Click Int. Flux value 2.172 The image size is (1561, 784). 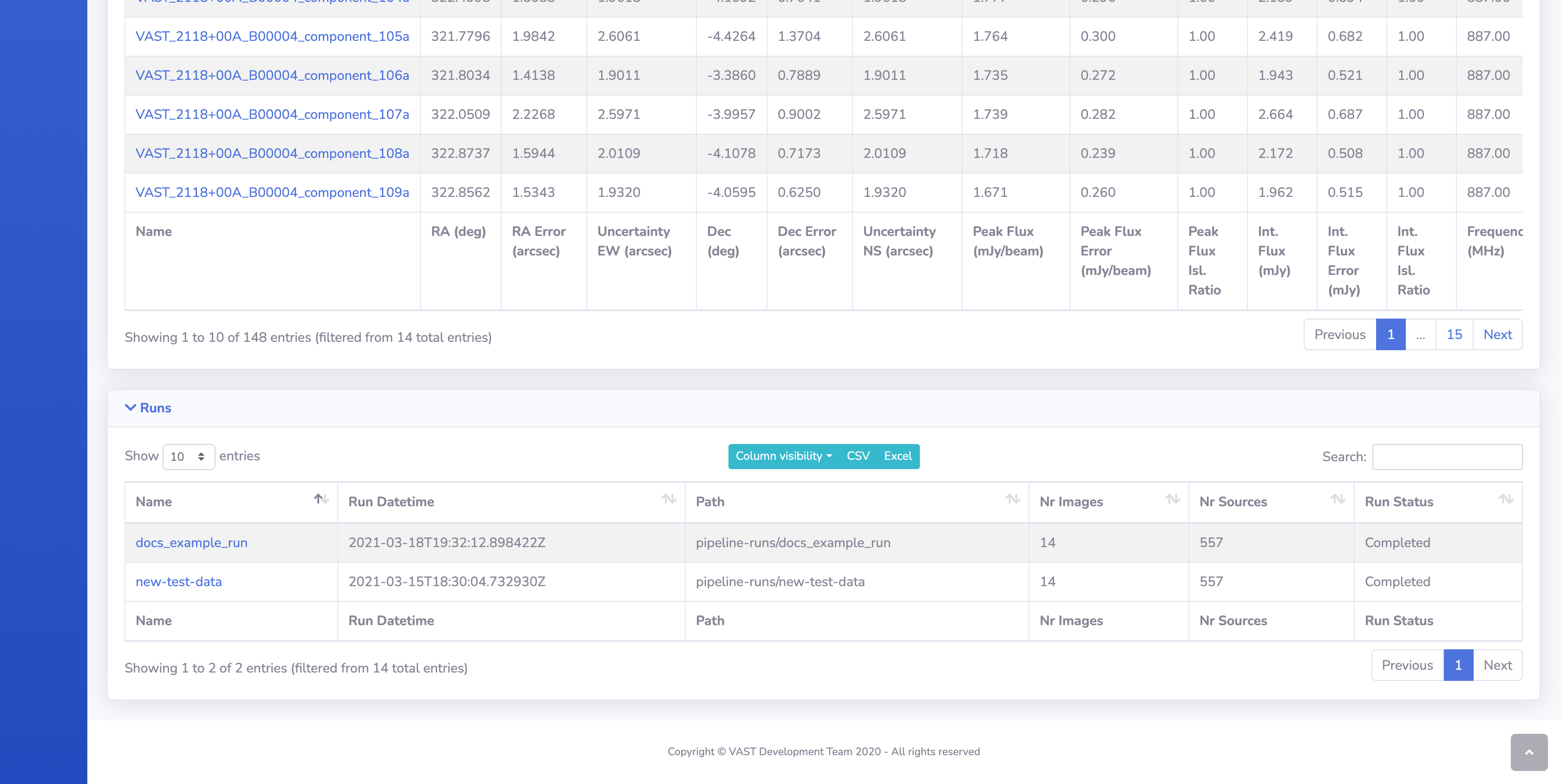1276,153
